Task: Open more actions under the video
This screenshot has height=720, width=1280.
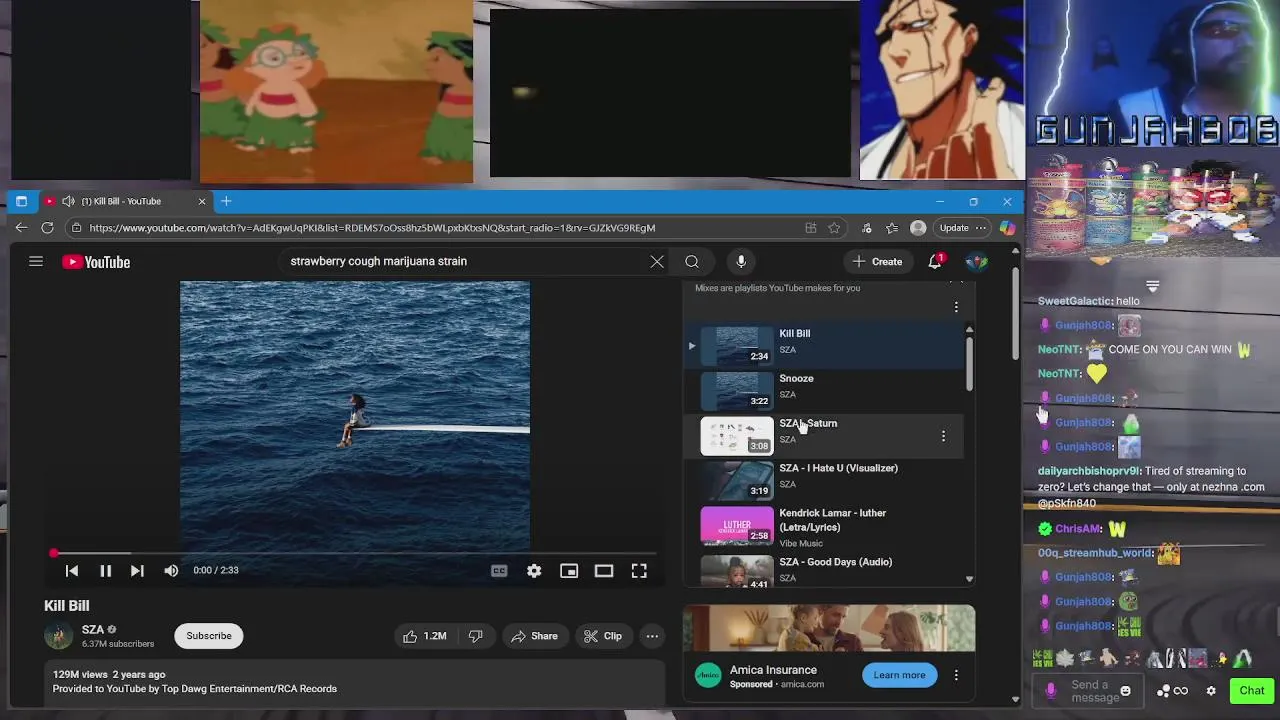Action: coord(652,636)
